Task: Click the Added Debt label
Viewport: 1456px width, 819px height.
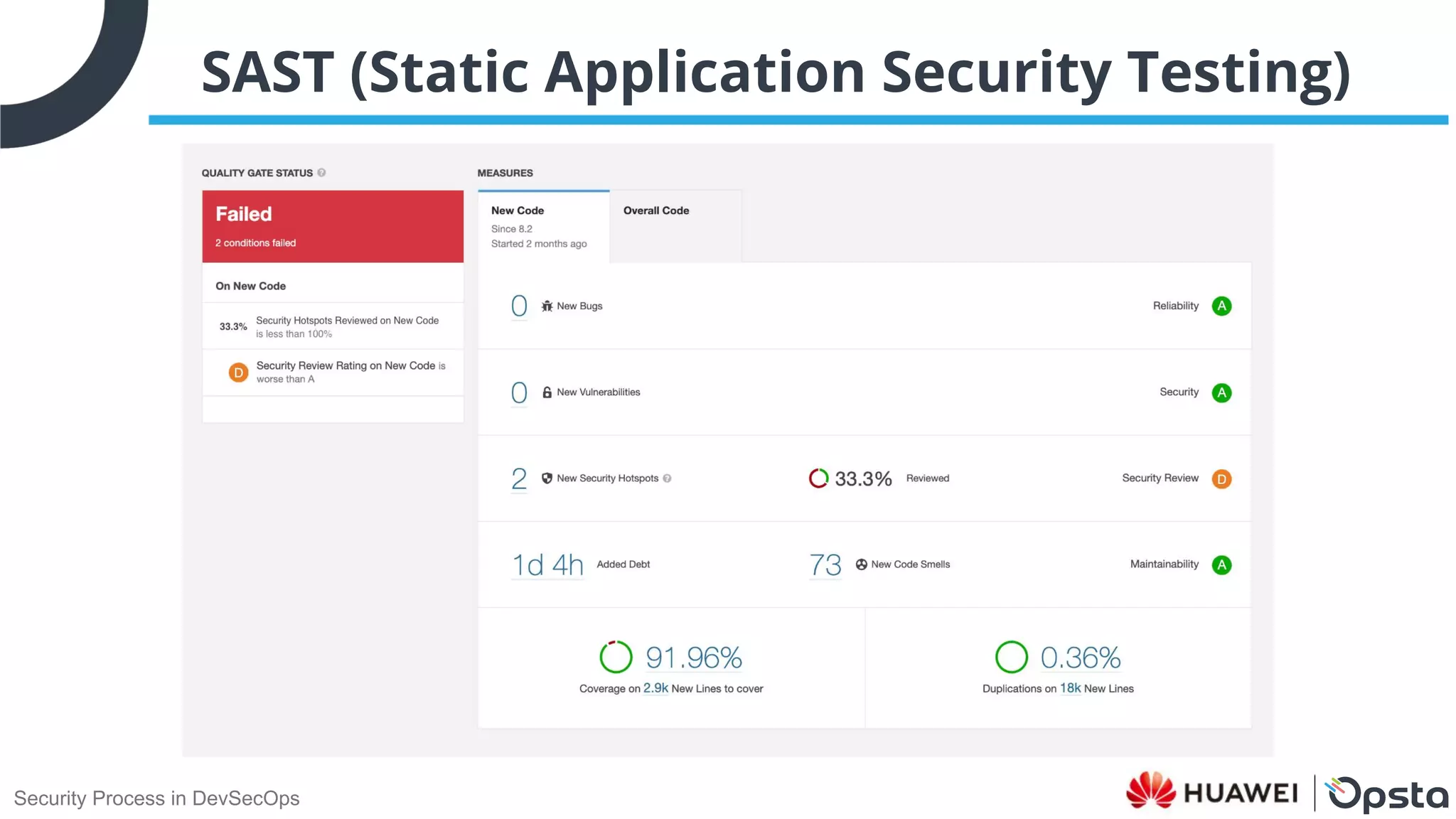Action: pos(623,564)
